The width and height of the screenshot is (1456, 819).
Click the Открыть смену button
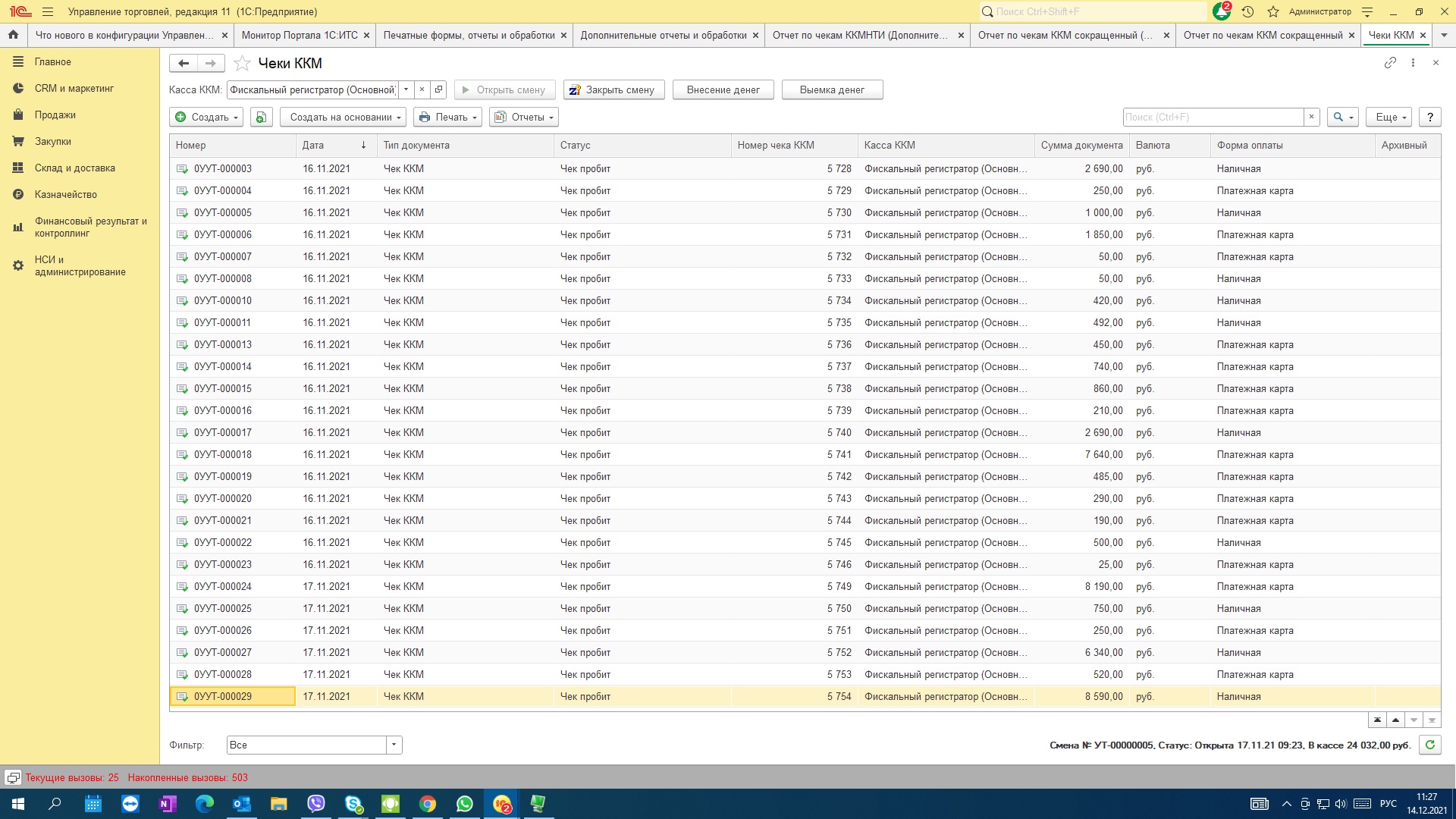(x=505, y=89)
